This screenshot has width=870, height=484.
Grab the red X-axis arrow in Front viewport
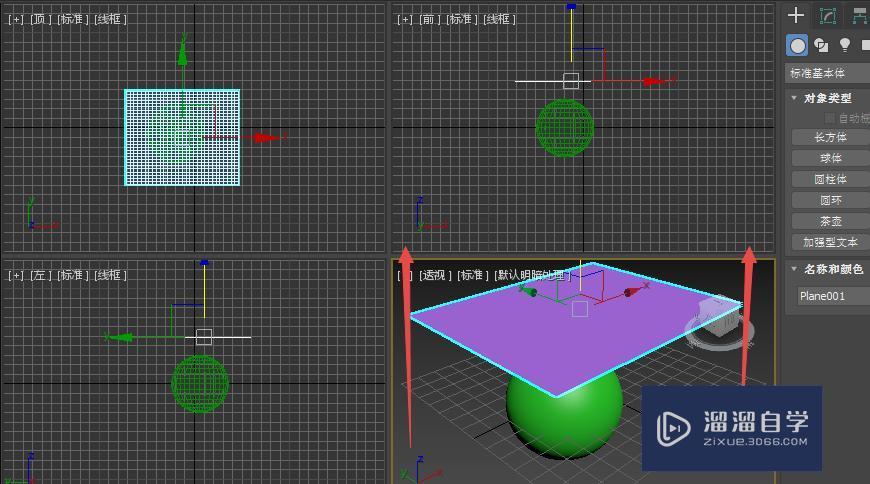click(x=655, y=81)
